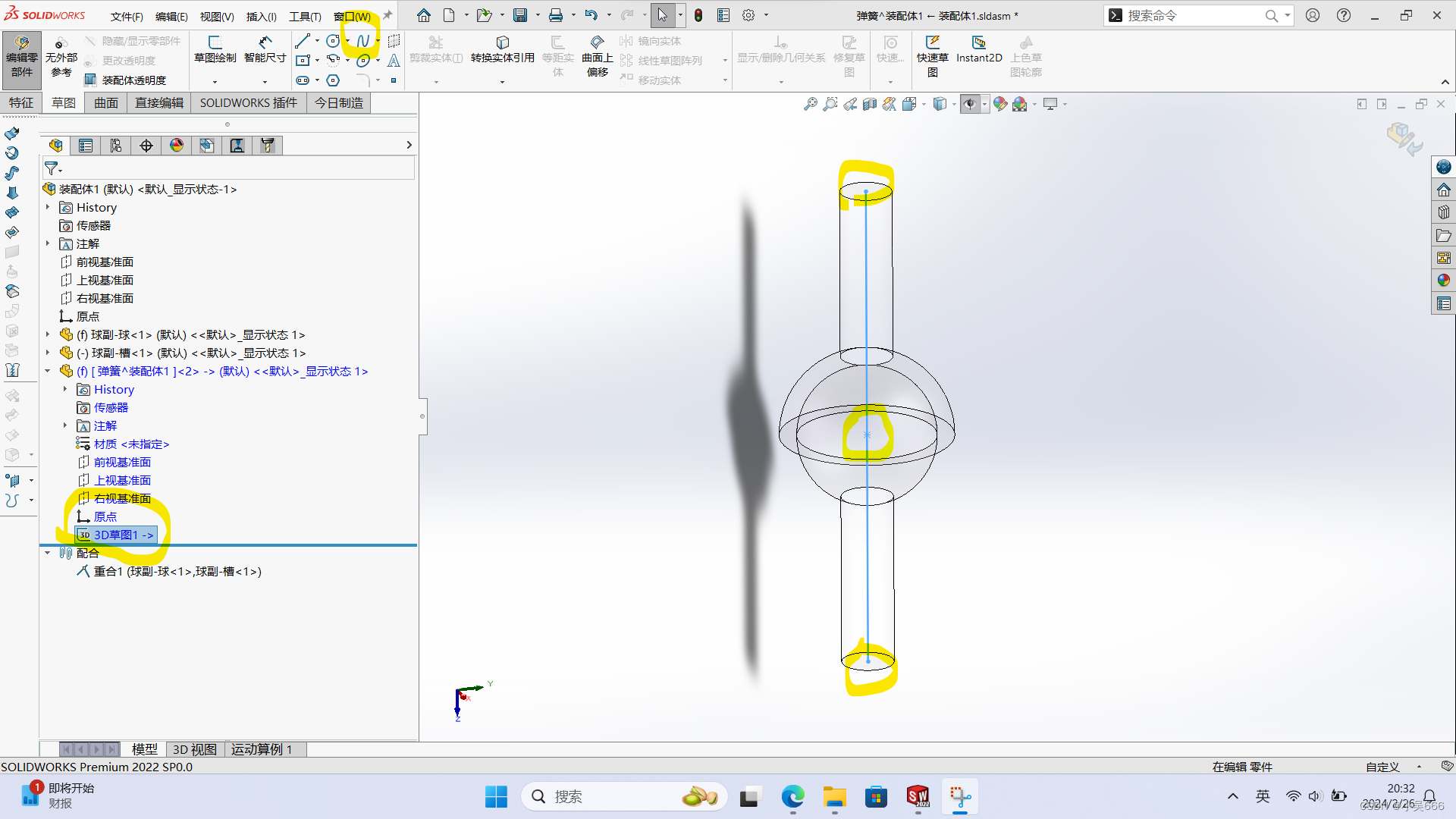1456x819 pixels.
Task: Expand the 球副-球<1> component node
Action: coord(48,334)
